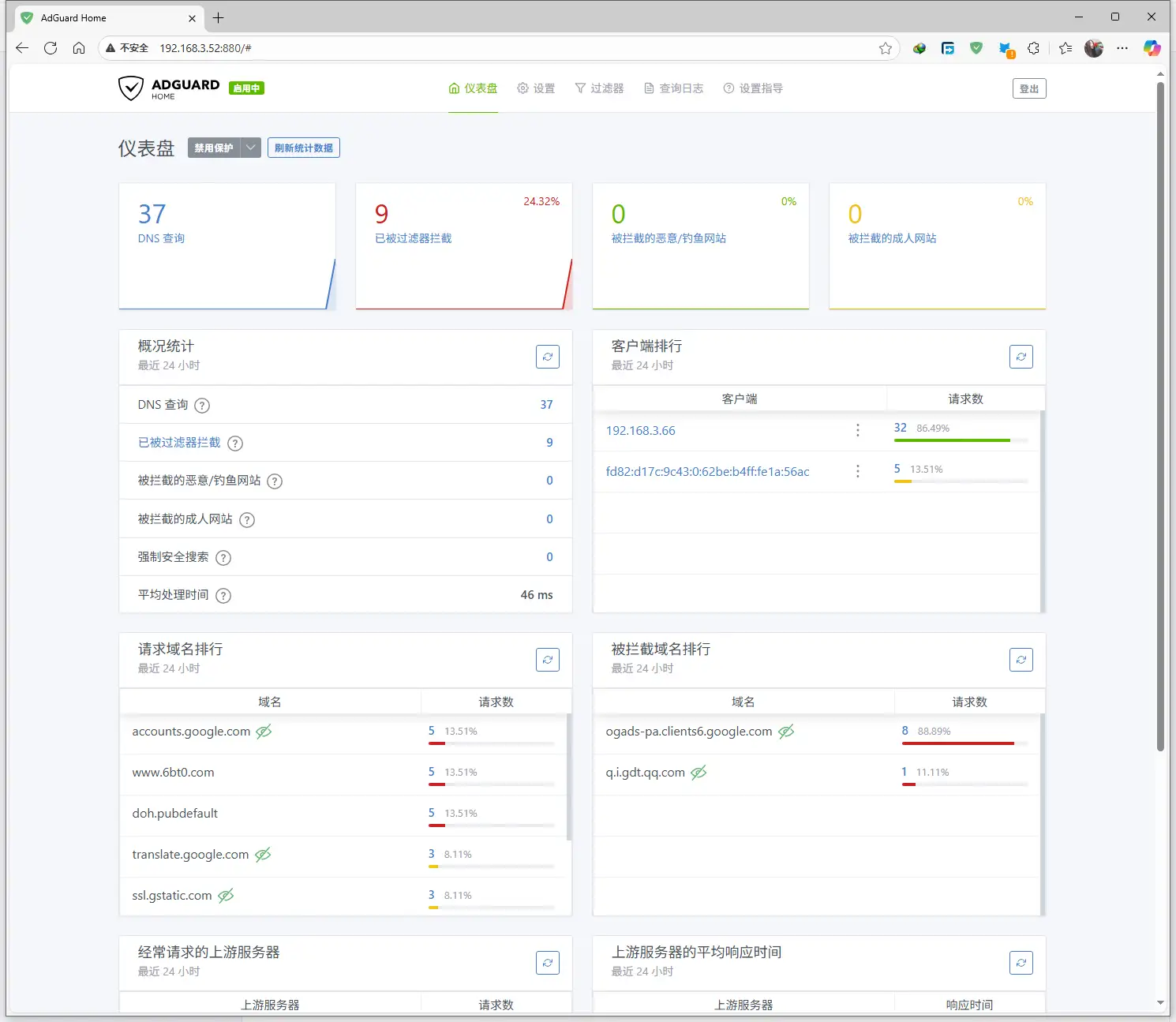Click the AdGuard Home logo

(x=169, y=88)
